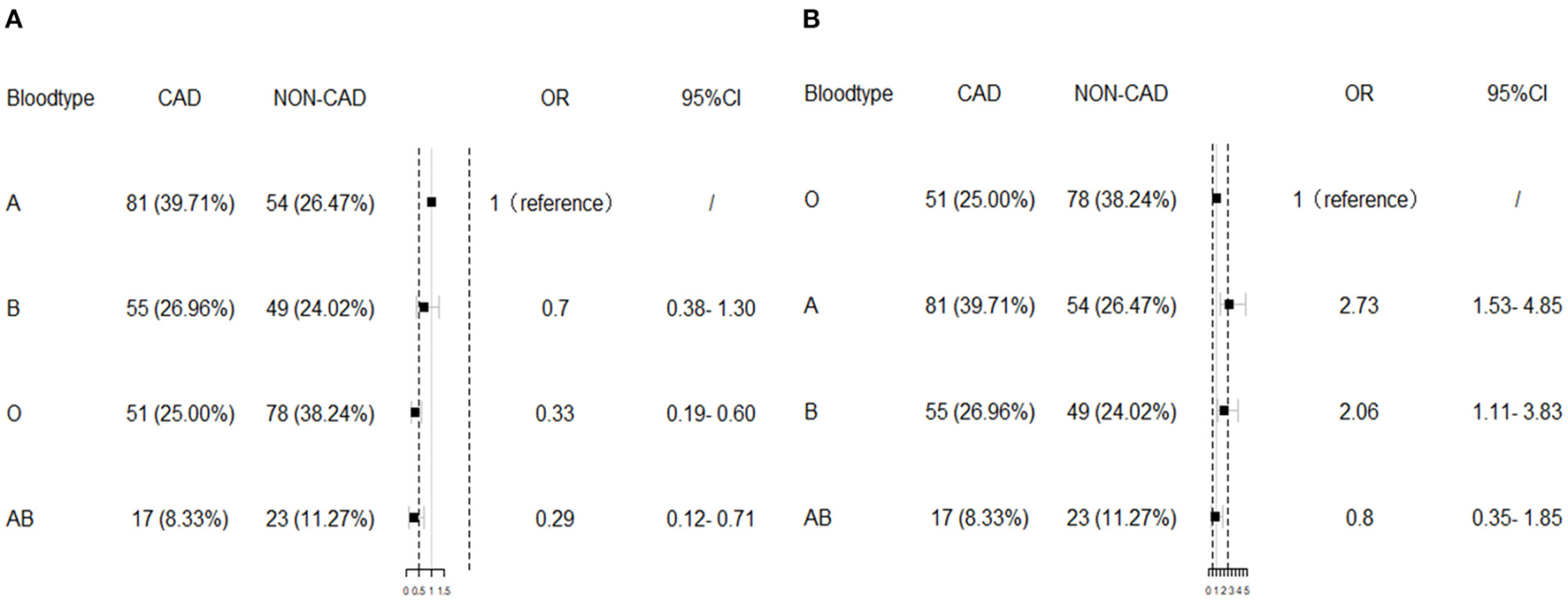
Task: Click the 95%CI header in panel B
Action: coord(1517,94)
